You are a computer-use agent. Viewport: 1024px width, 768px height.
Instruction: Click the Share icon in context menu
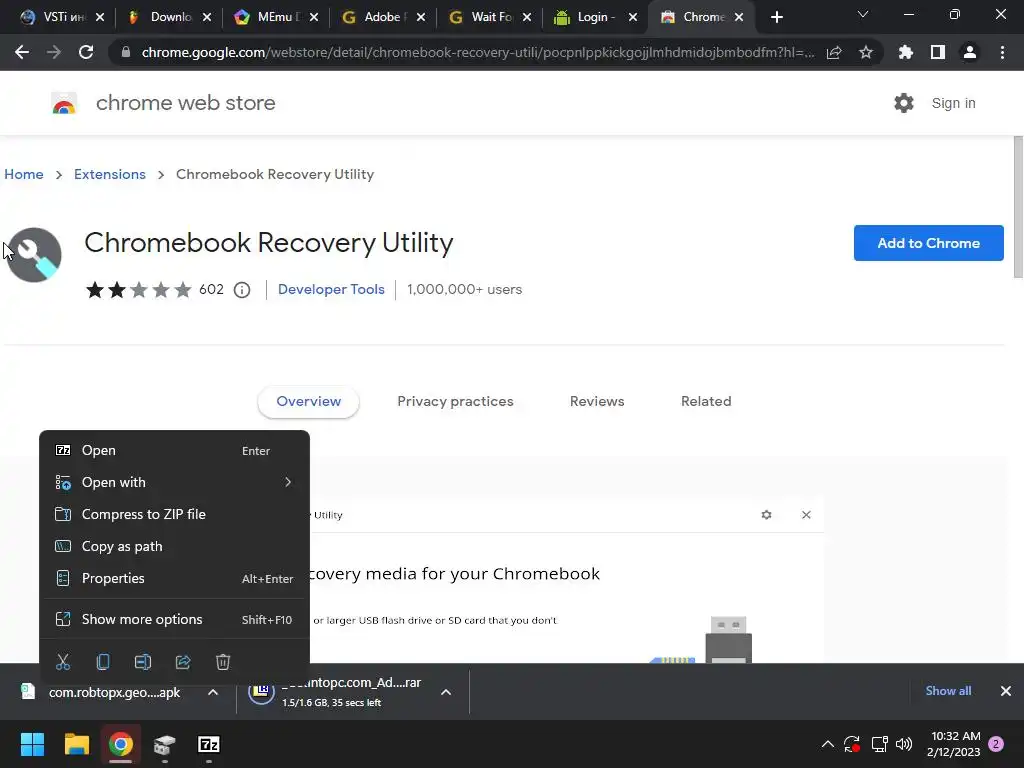pos(183,662)
